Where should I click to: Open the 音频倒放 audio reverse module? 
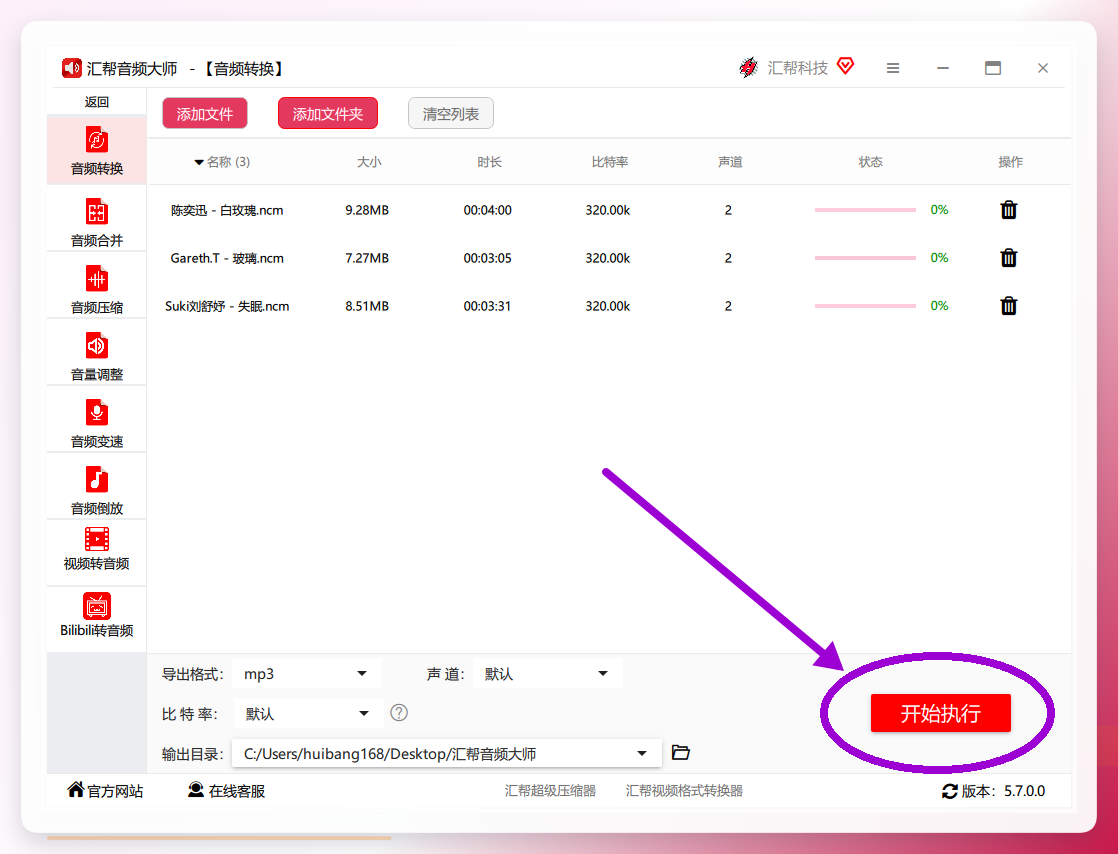point(96,490)
